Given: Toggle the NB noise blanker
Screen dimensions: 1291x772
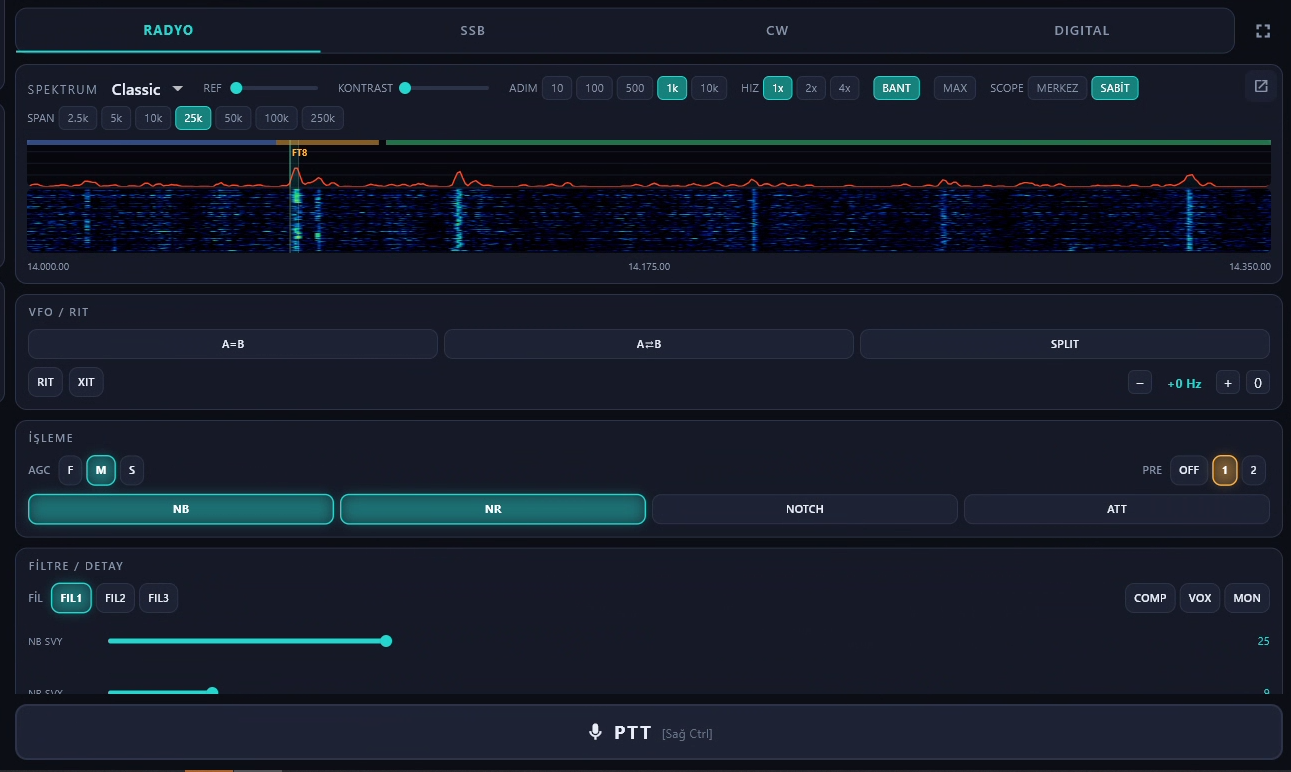Looking at the screenshot, I should pos(181,509).
